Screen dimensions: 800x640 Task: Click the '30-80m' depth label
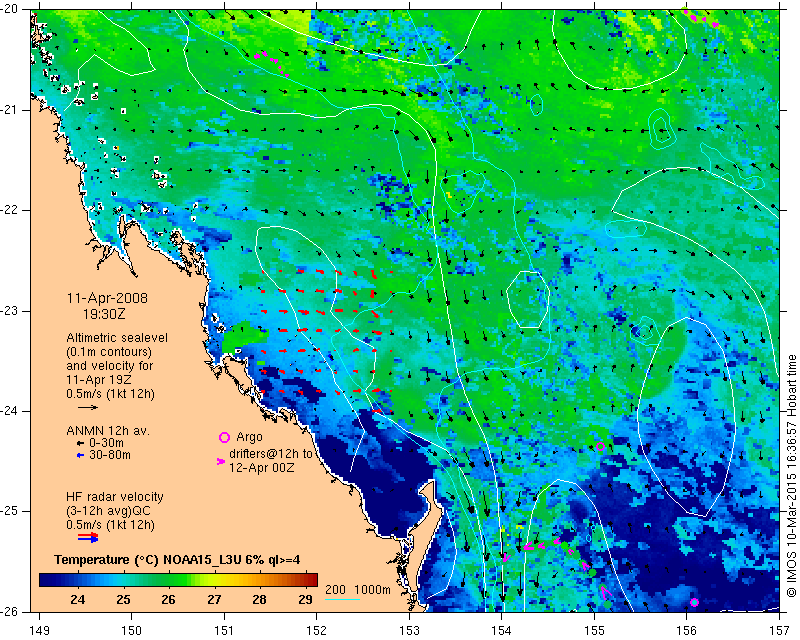coord(110,455)
